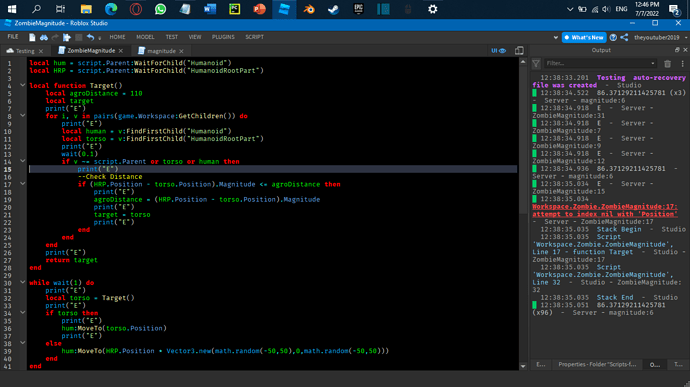The image size is (690, 387).
Task: Click the editor scrollbar down arrow
Action: [523, 366]
